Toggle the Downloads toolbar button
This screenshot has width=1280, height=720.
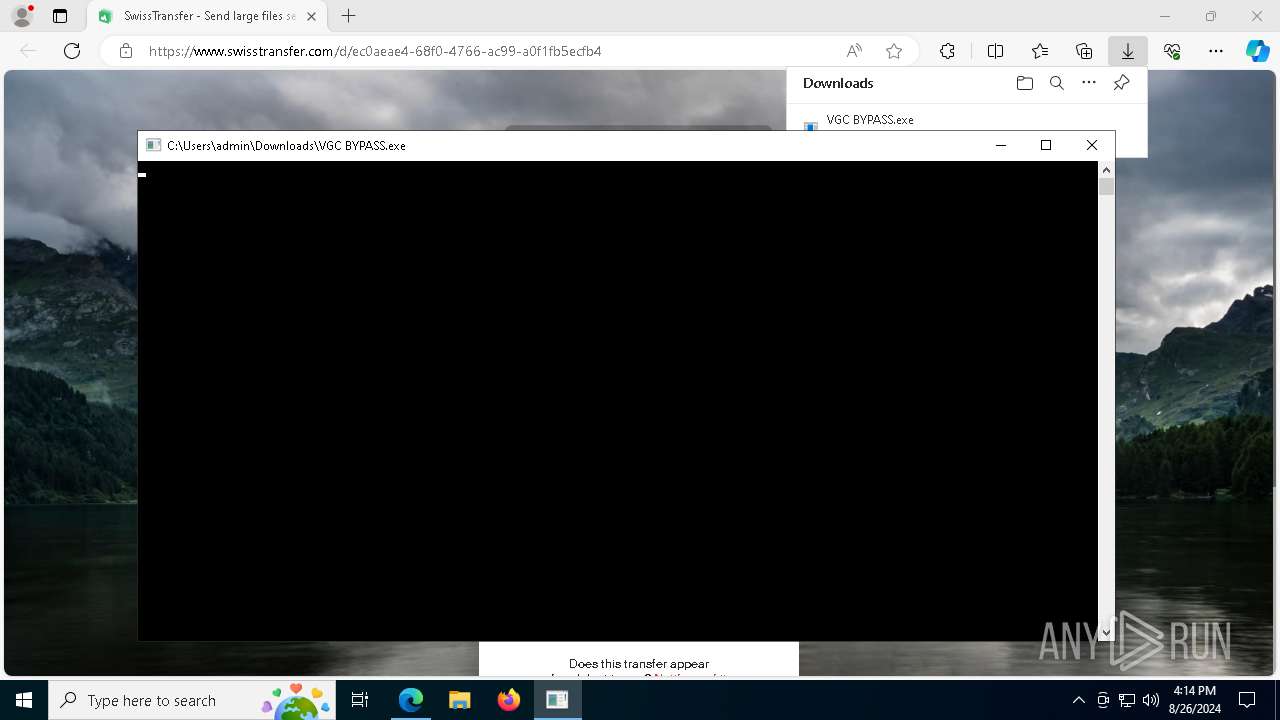[x=1128, y=51]
